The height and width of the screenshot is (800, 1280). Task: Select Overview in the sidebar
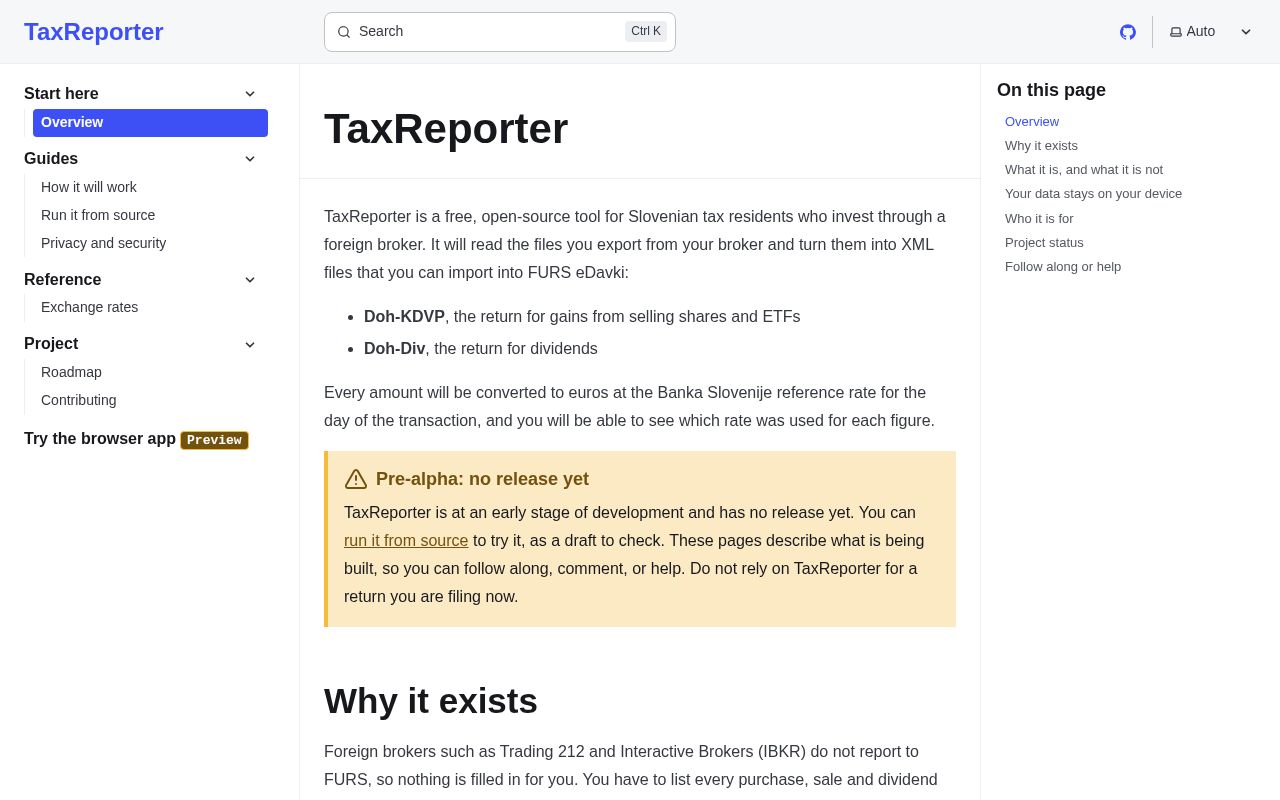(x=150, y=123)
